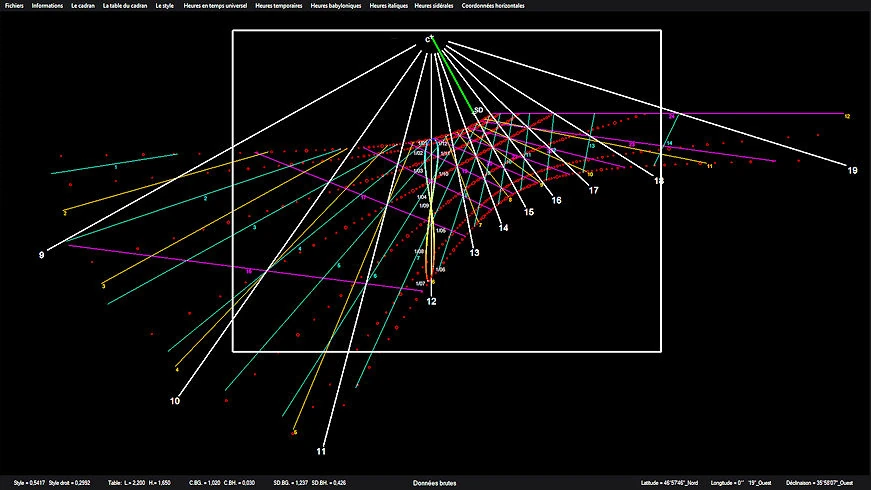Viewport: 871px width, 490px height.
Task: Click hour line label 11 at bottom
Action: click(x=321, y=452)
